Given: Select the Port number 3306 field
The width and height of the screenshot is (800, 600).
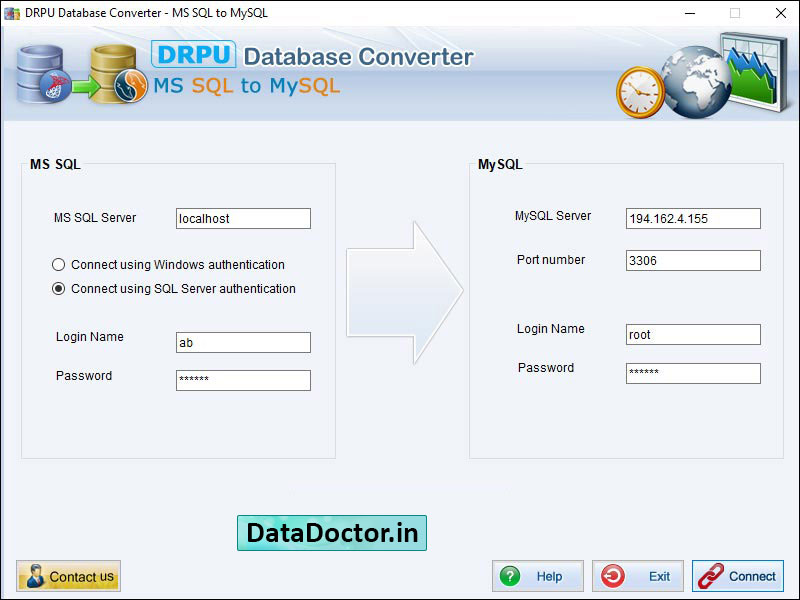Looking at the screenshot, I should click(693, 260).
